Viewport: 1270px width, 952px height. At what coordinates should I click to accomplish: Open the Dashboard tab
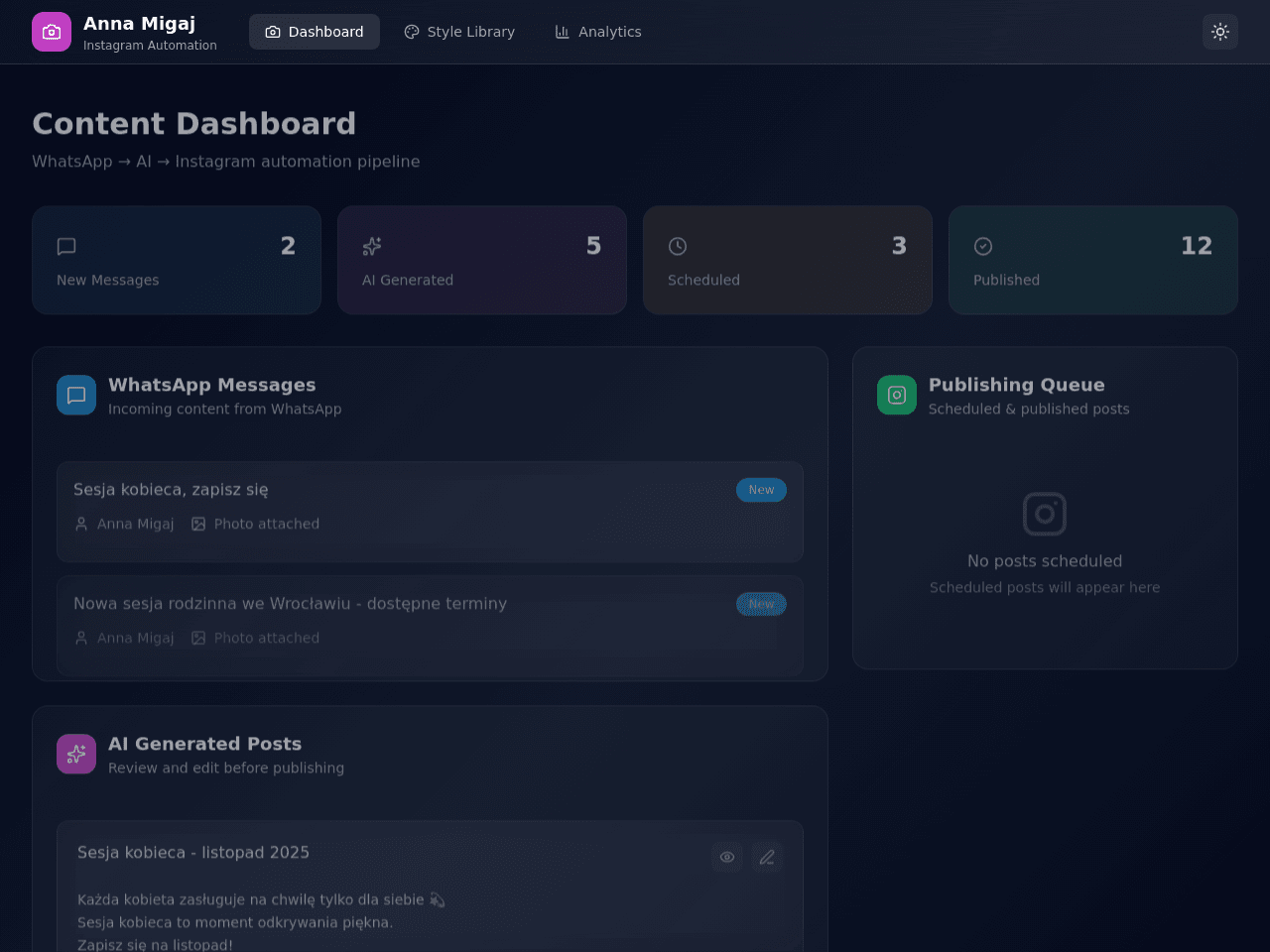tap(315, 32)
